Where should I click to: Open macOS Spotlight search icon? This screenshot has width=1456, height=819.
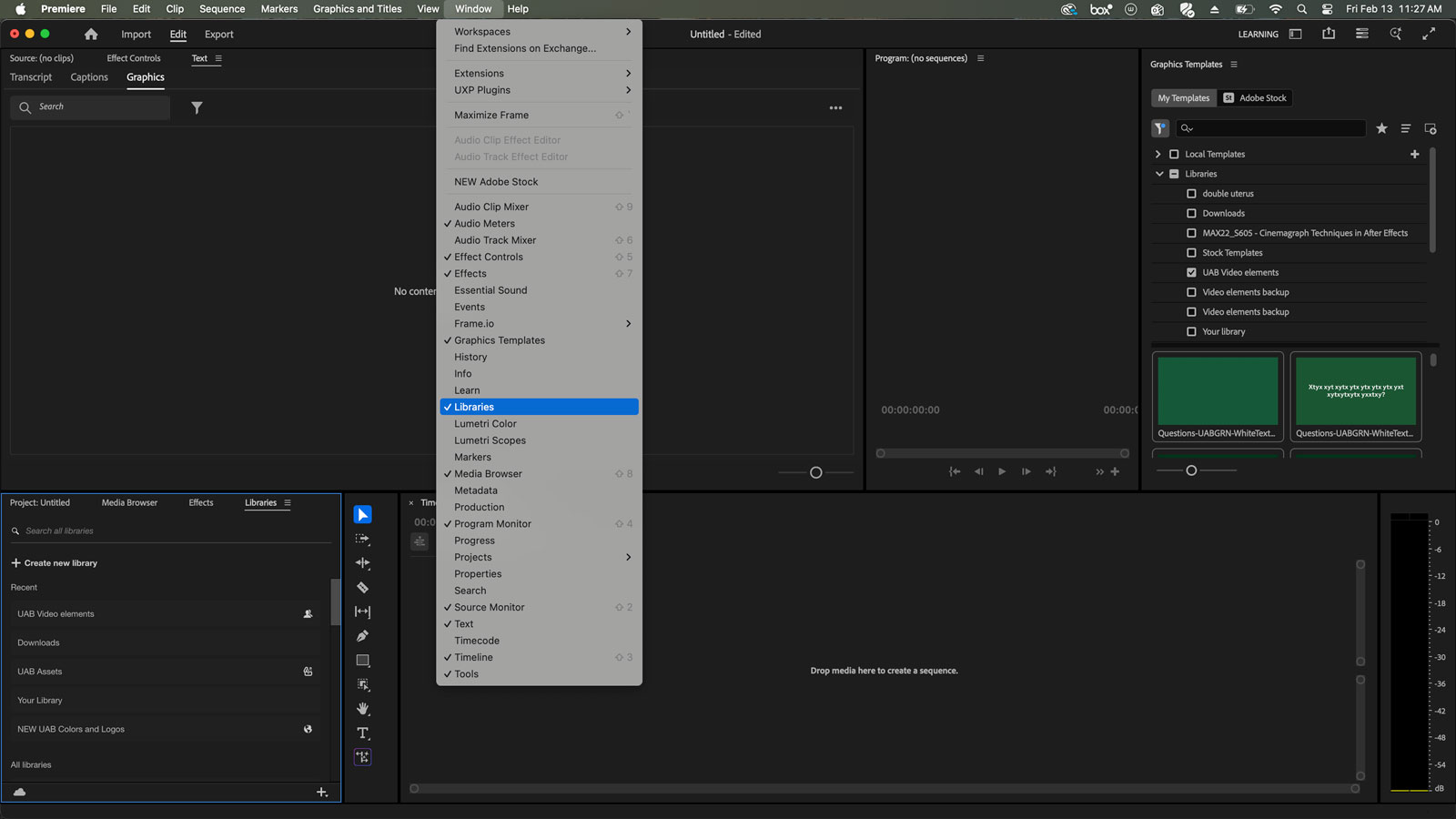pyautogui.click(x=1301, y=9)
